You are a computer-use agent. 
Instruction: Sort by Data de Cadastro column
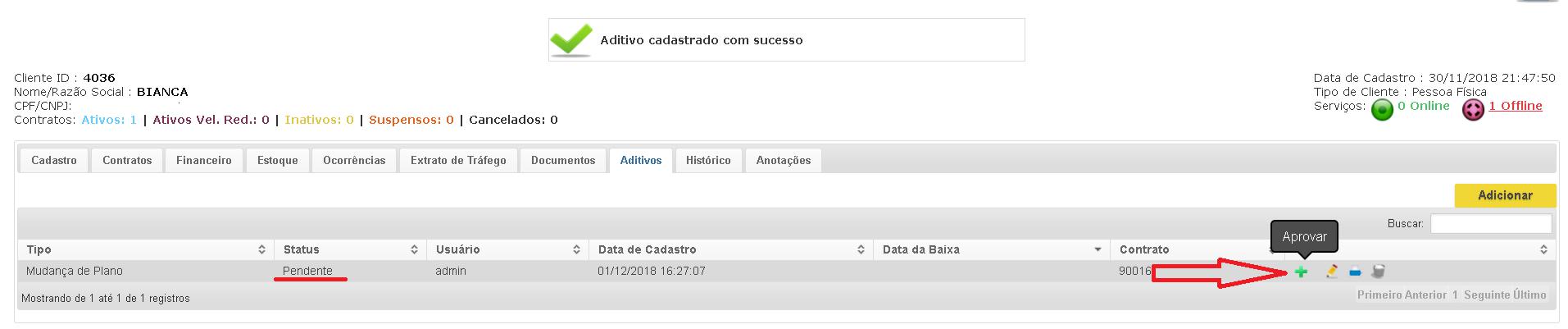730,249
